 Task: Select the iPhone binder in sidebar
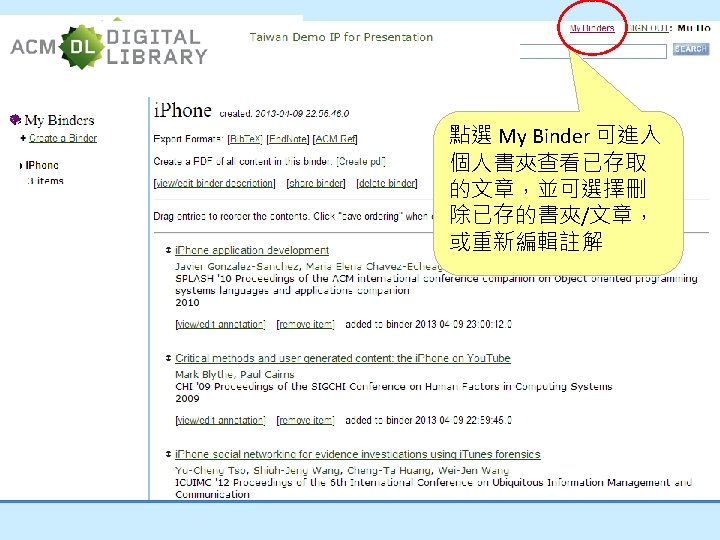pos(42,165)
